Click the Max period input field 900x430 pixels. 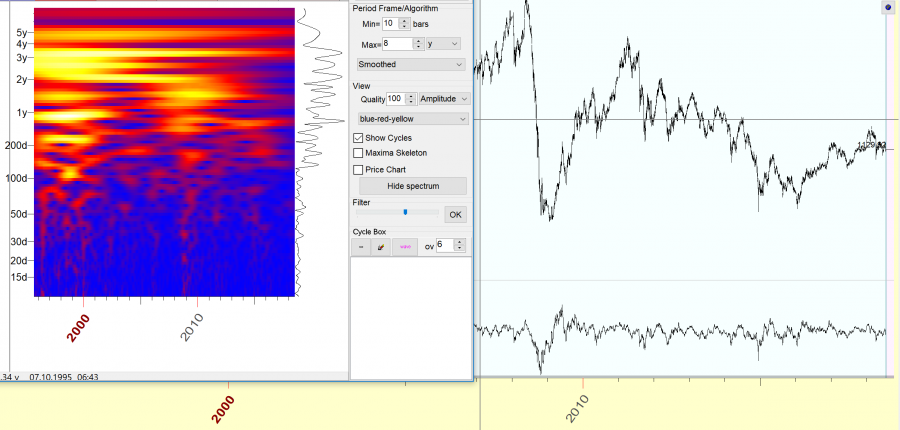396,44
